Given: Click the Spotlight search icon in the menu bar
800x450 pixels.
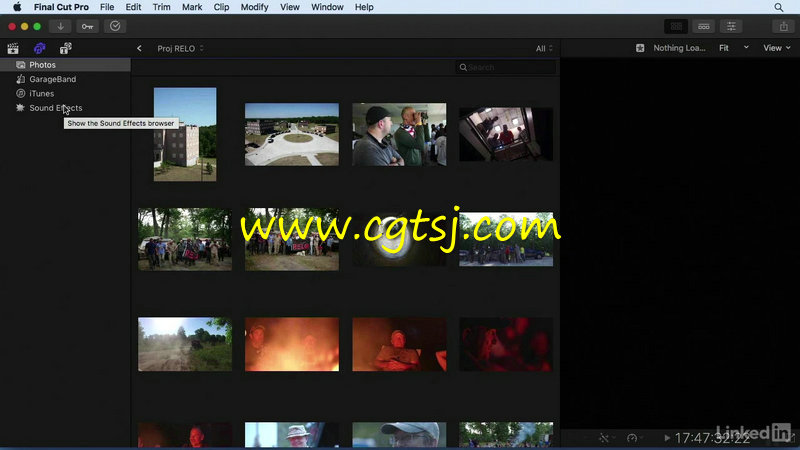Looking at the screenshot, I should [779, 7].
